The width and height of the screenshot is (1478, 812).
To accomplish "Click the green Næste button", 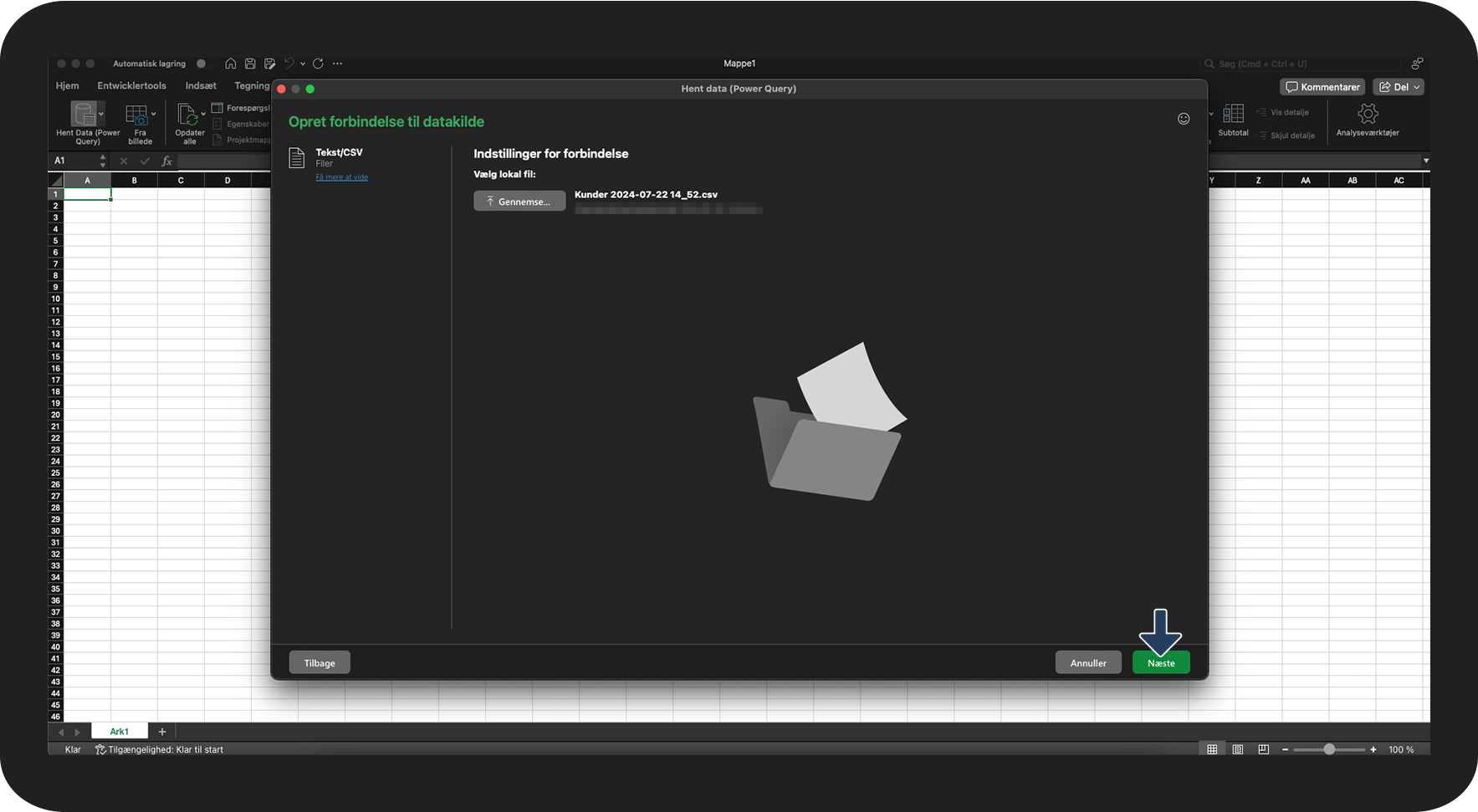I will coord(1161,663).
